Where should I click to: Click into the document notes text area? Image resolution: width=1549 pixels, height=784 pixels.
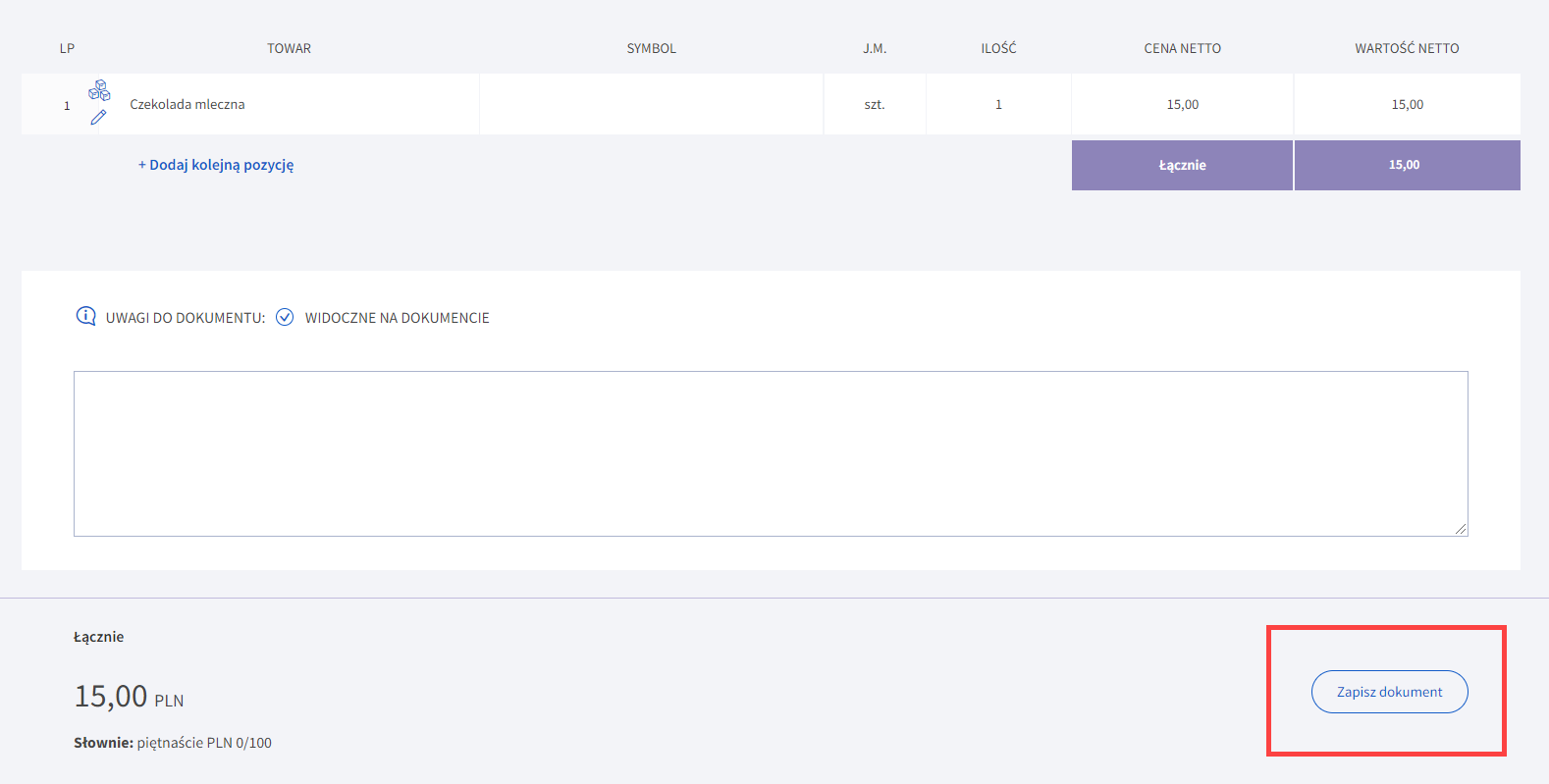pyautogui.click(x=770, y=453)
